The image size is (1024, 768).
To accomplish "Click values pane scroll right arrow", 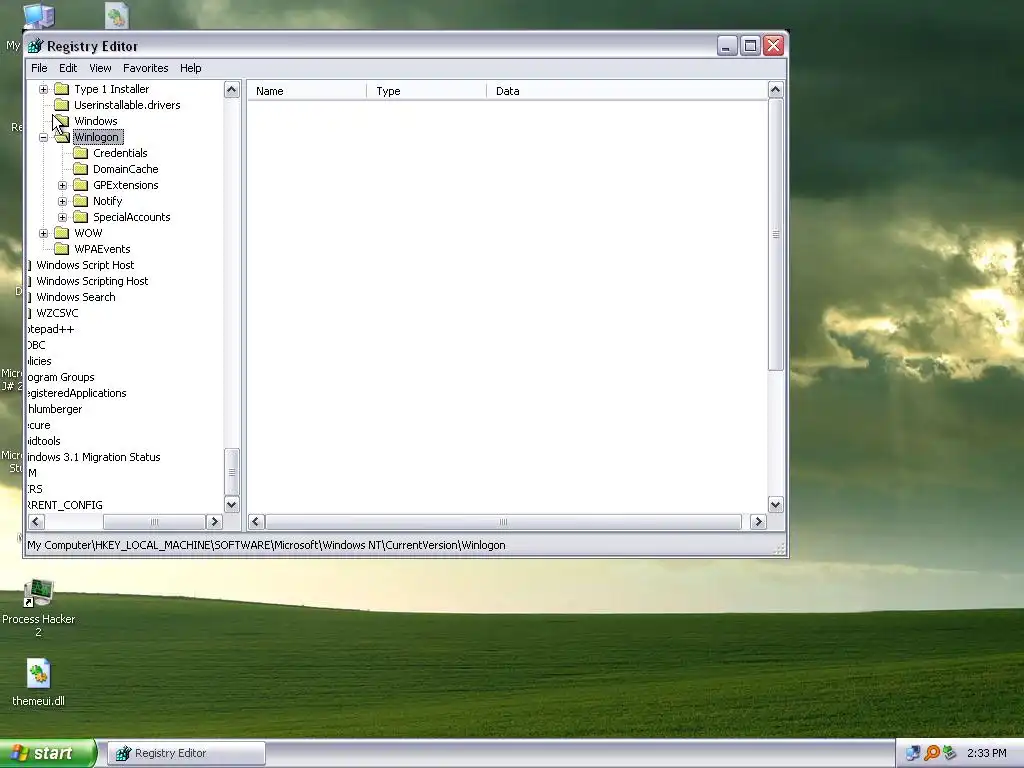I will click(x=758, y=521).
